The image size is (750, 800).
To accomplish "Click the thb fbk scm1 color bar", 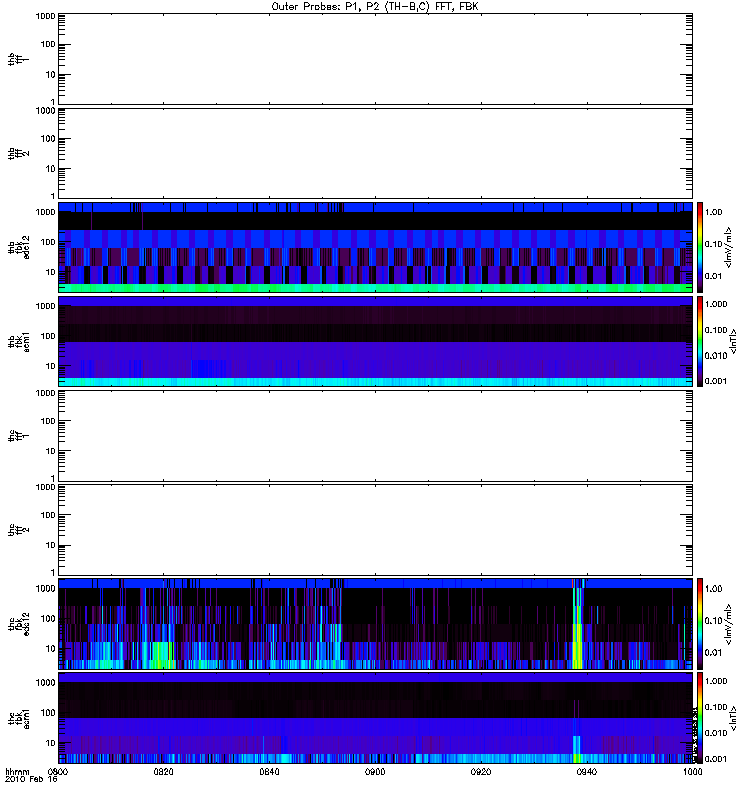I will (x=700, y=341).
